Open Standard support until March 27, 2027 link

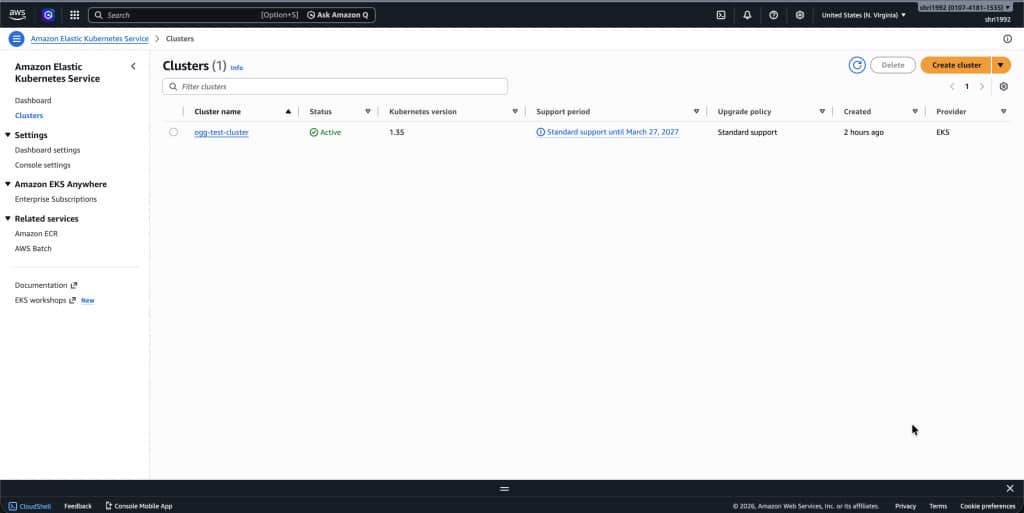[x=607, y=132]
